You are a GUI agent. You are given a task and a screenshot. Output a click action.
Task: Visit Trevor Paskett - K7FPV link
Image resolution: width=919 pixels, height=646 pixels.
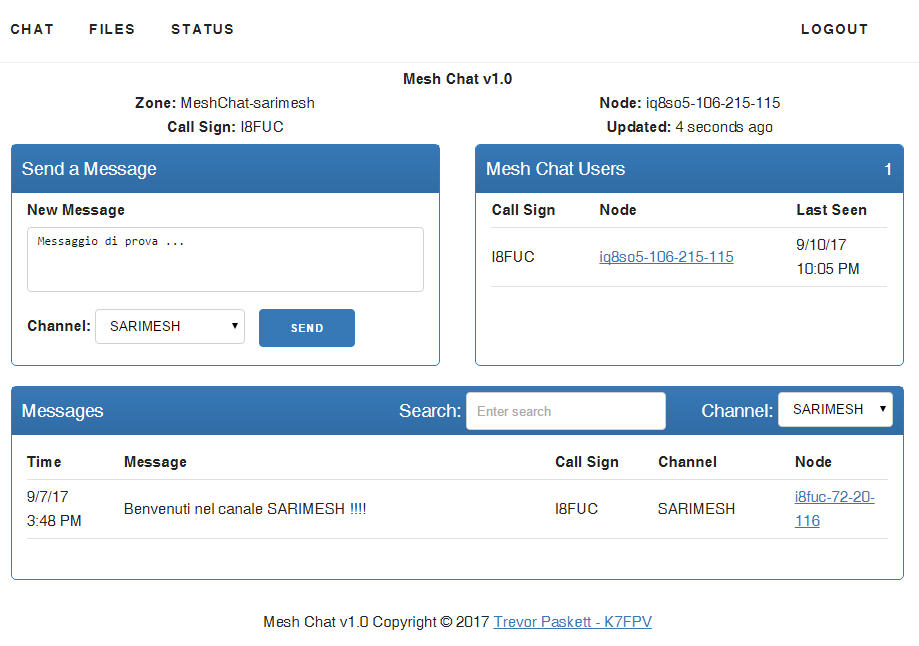[x=573, y=622]
